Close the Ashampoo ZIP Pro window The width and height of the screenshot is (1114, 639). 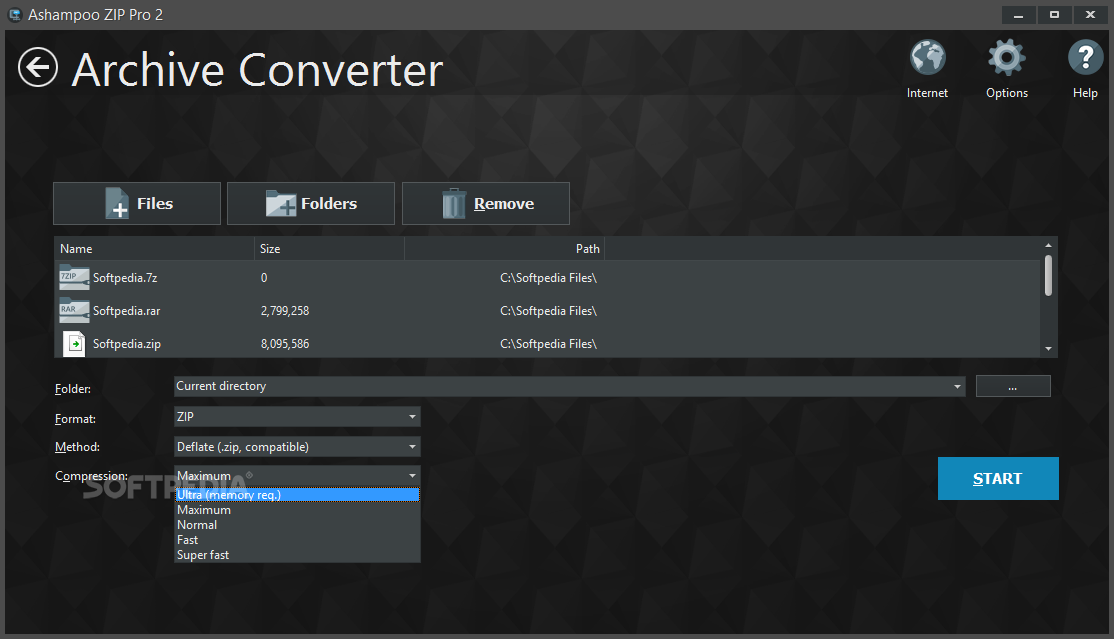click(1090, 14)
